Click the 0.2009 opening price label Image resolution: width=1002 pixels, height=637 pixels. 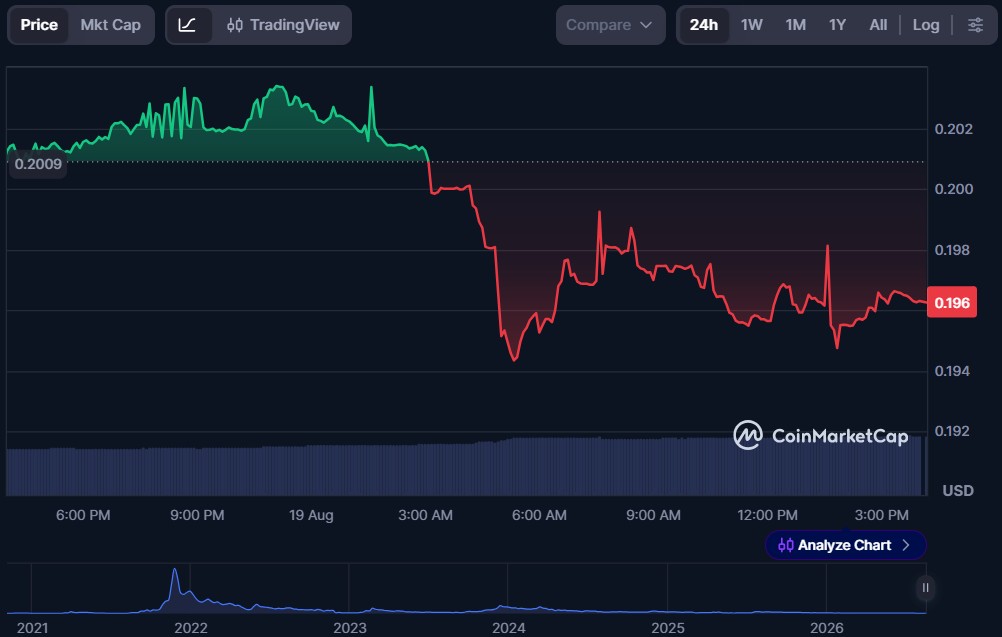[38, 164]
